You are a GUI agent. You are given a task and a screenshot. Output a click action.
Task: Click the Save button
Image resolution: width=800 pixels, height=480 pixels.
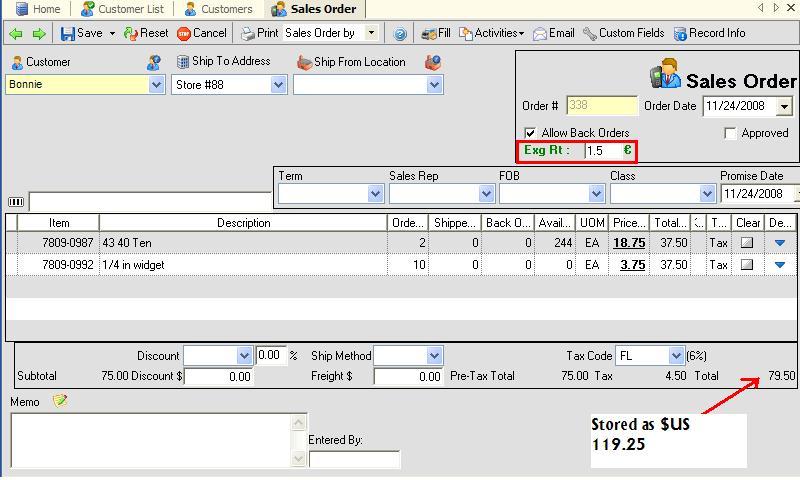(x=81, y=33)
